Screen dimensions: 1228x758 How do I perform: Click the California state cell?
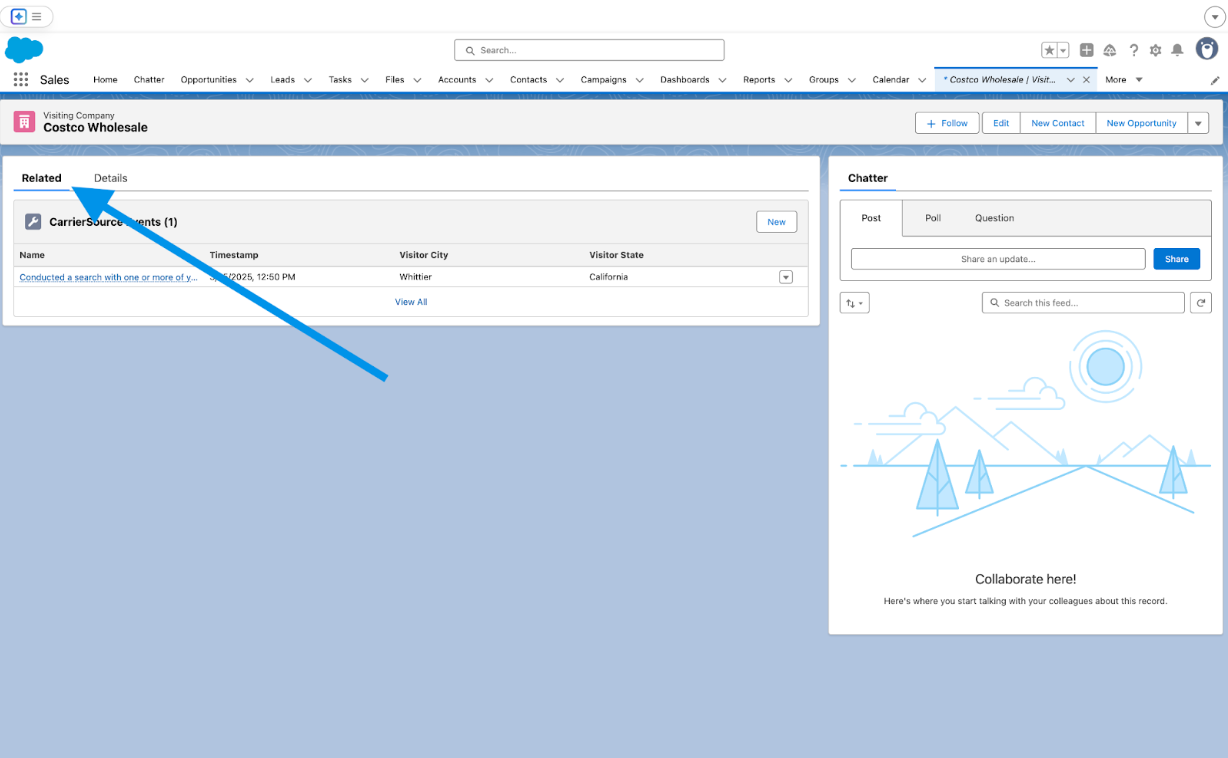click(x=609, y=277)
